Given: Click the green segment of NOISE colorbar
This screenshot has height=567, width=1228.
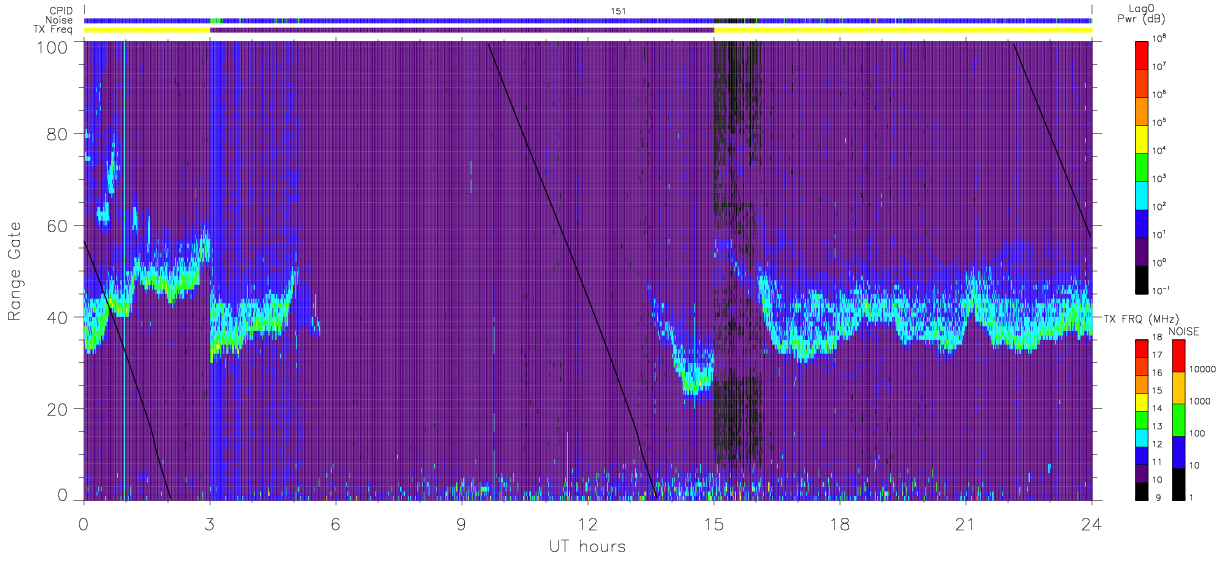Looking at the screenshot, I should (x=1179, y=420).
